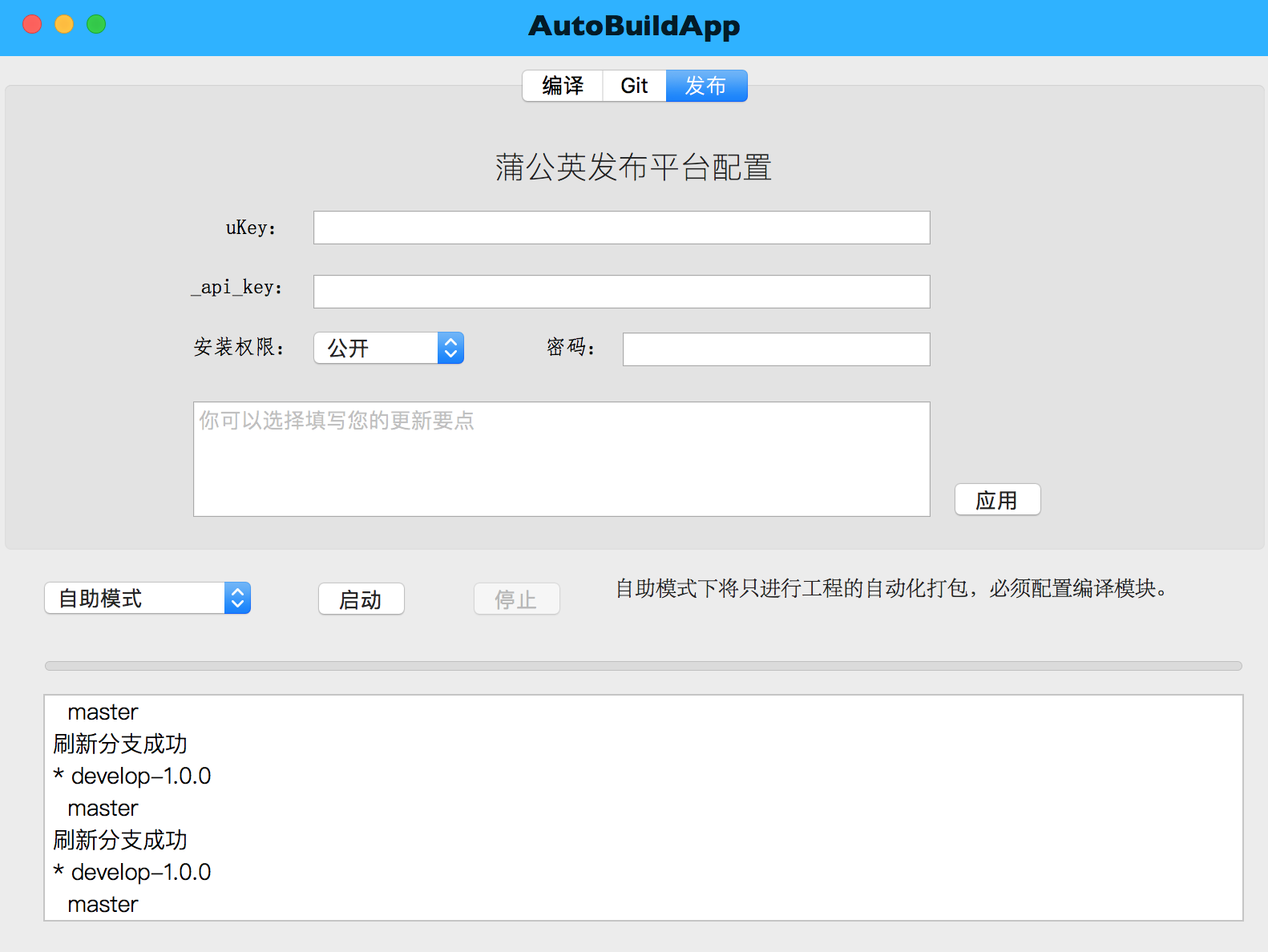Click the uKey input field

[621, 228]
